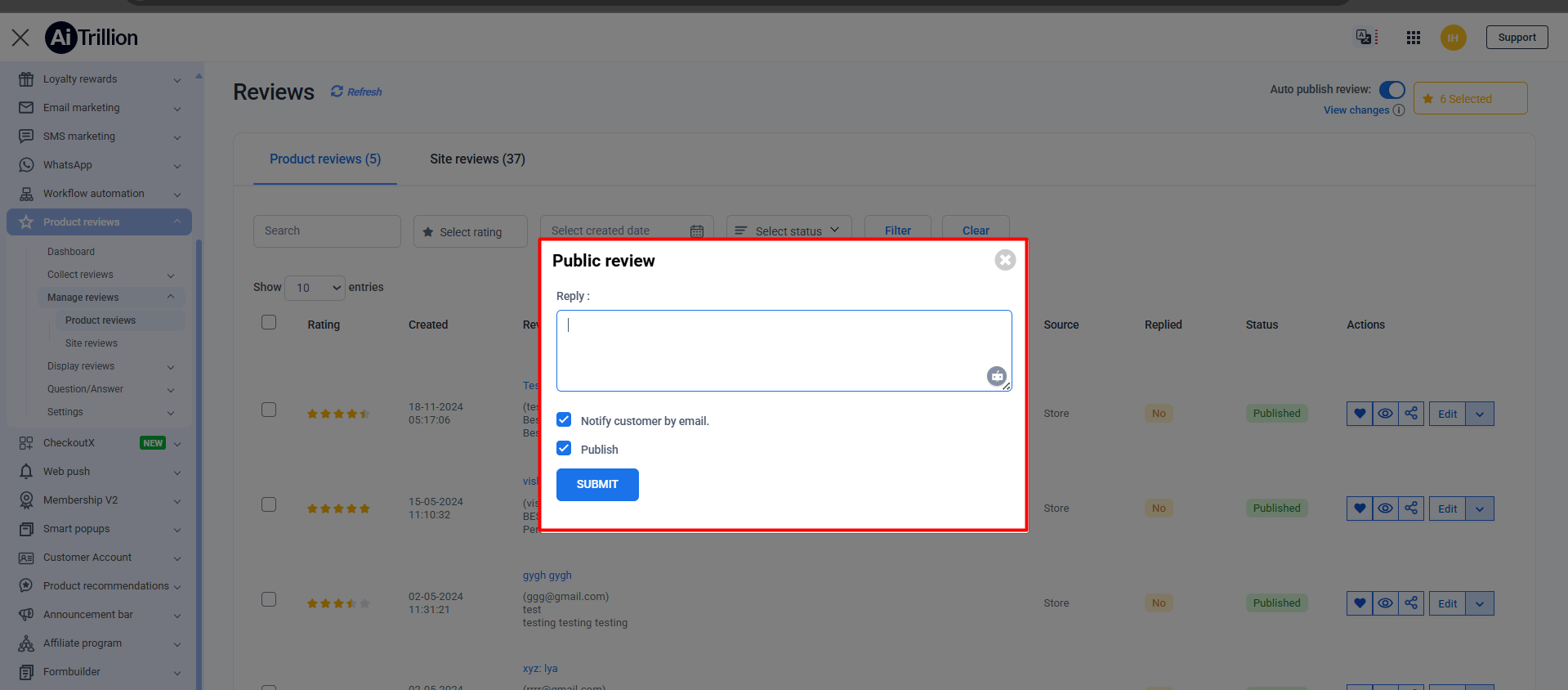
Task: Click the heart icon for 15-05-2024 review
Action: click(1360, 509)
